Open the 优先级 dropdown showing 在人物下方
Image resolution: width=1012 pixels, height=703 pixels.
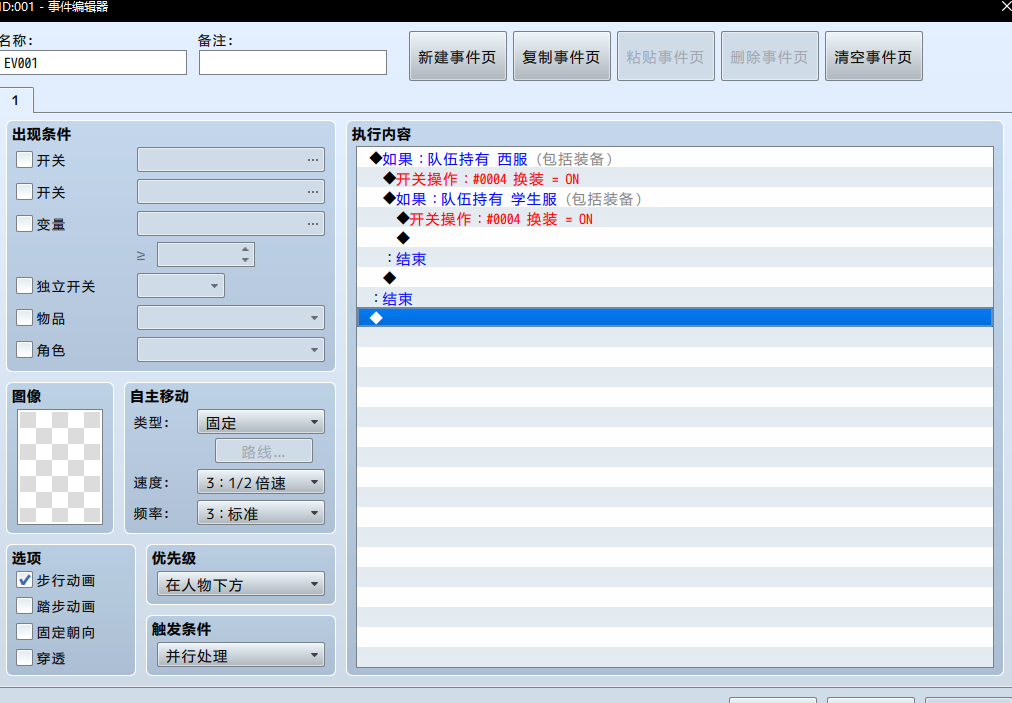pyautogui.click(x=241, y=584)
